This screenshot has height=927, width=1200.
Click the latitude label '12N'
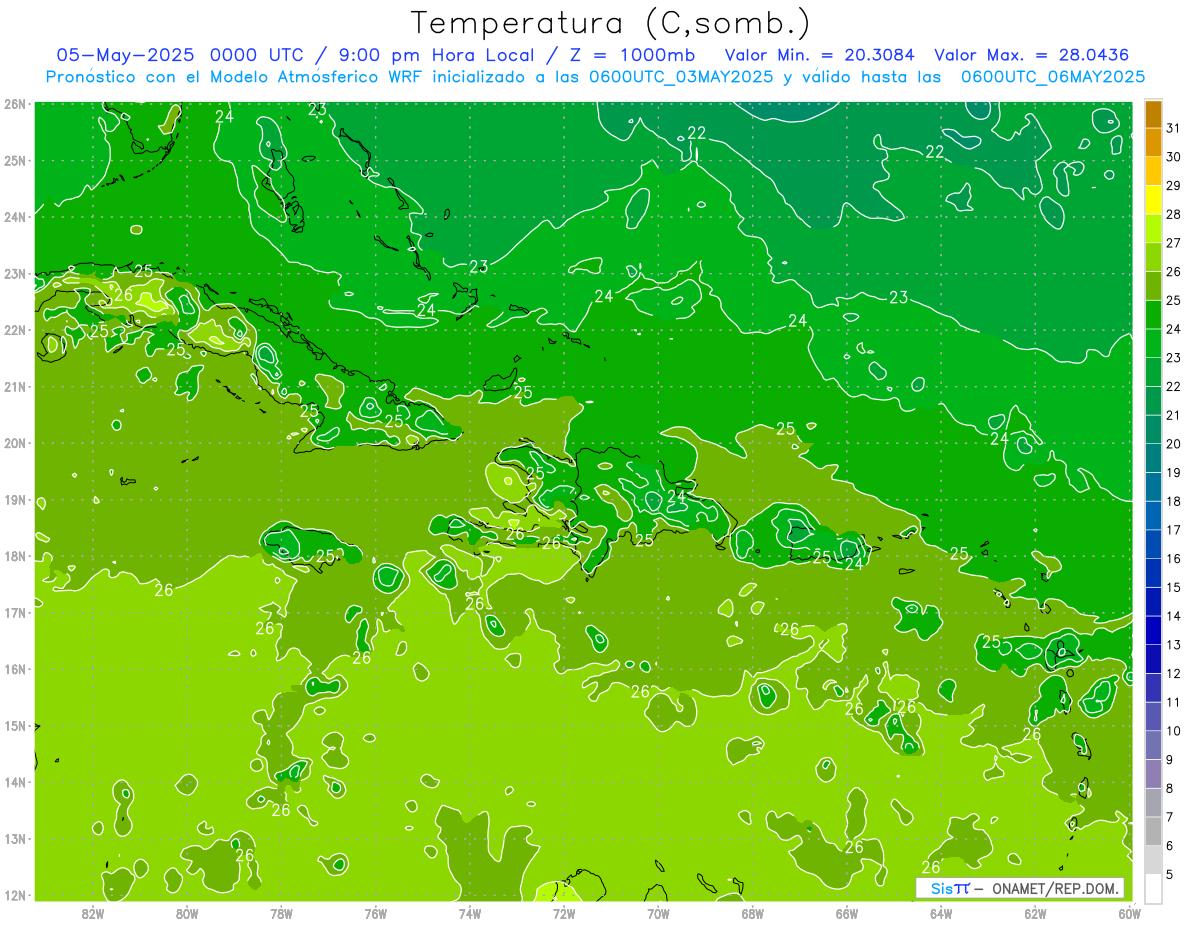pos(15,895)
